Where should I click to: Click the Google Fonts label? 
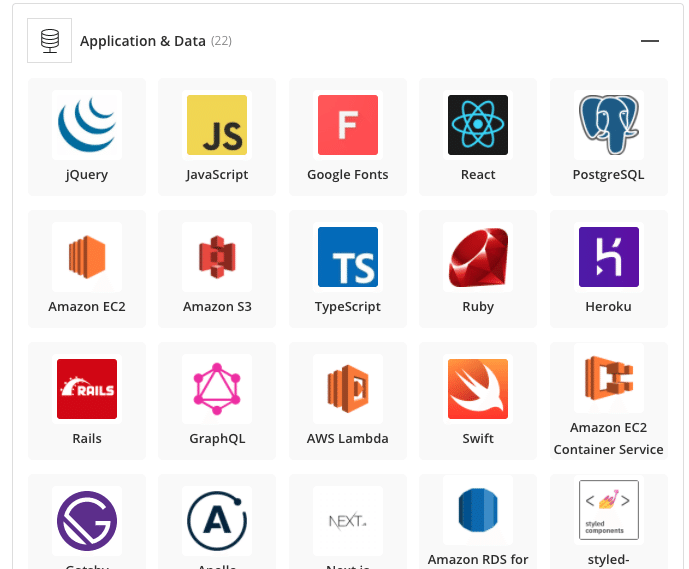(348, 175)
